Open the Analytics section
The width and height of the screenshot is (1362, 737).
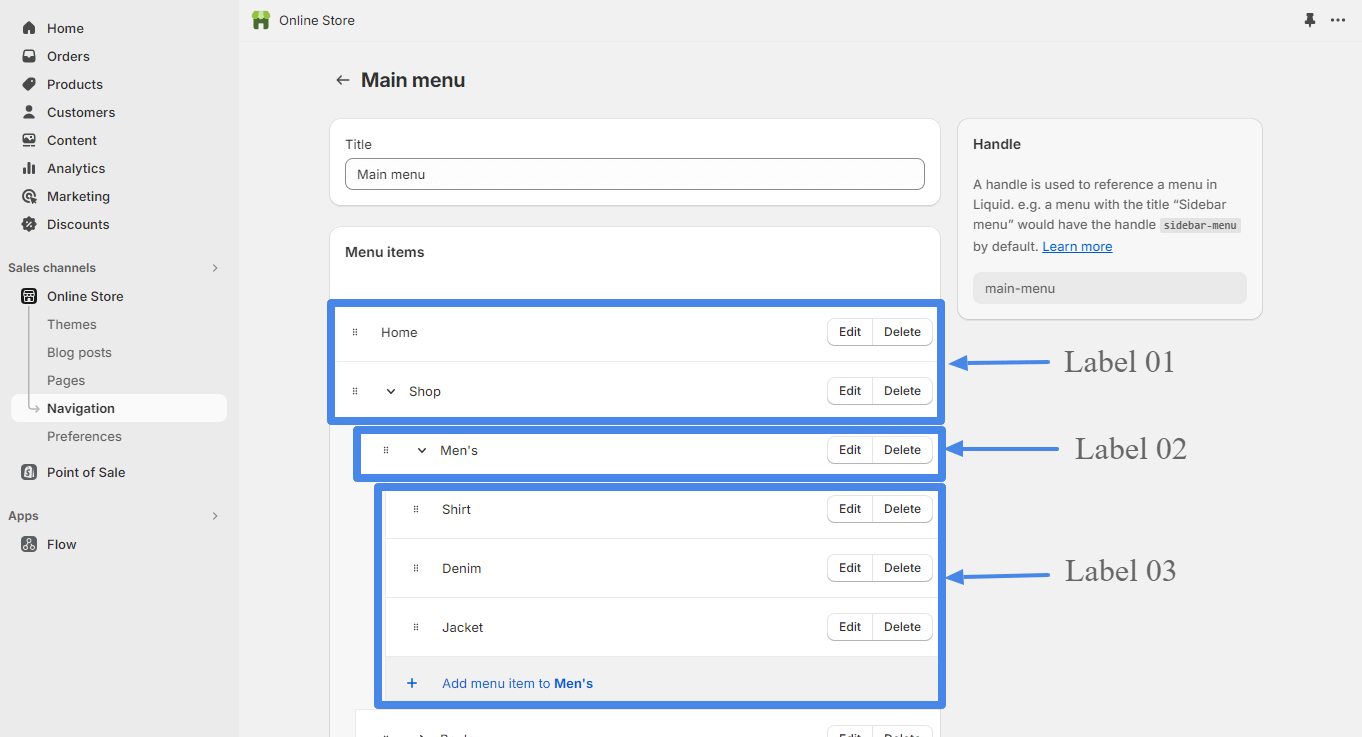pos(76,168)
